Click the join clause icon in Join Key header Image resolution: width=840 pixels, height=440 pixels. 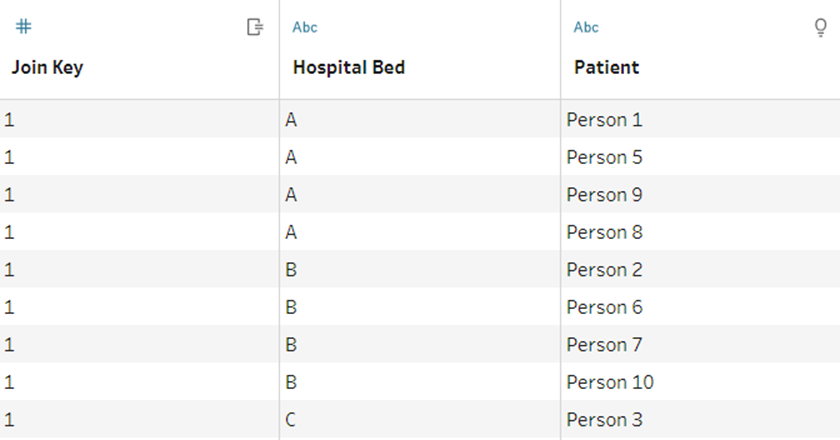[255, 27]
